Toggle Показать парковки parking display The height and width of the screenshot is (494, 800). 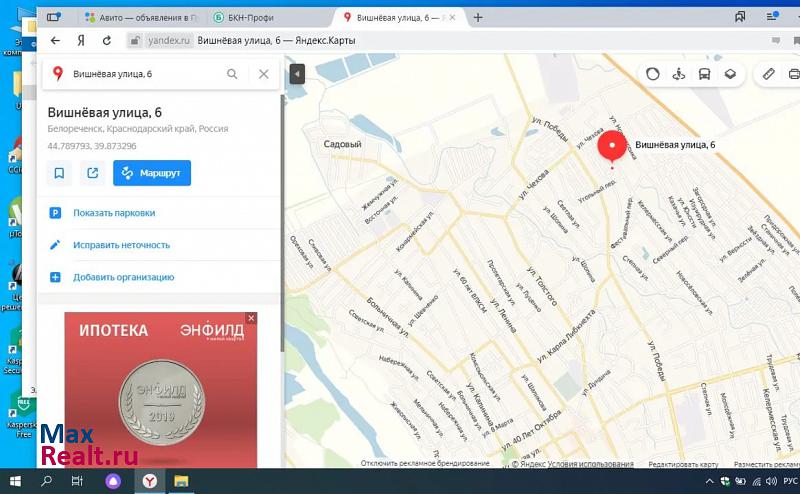113,213
